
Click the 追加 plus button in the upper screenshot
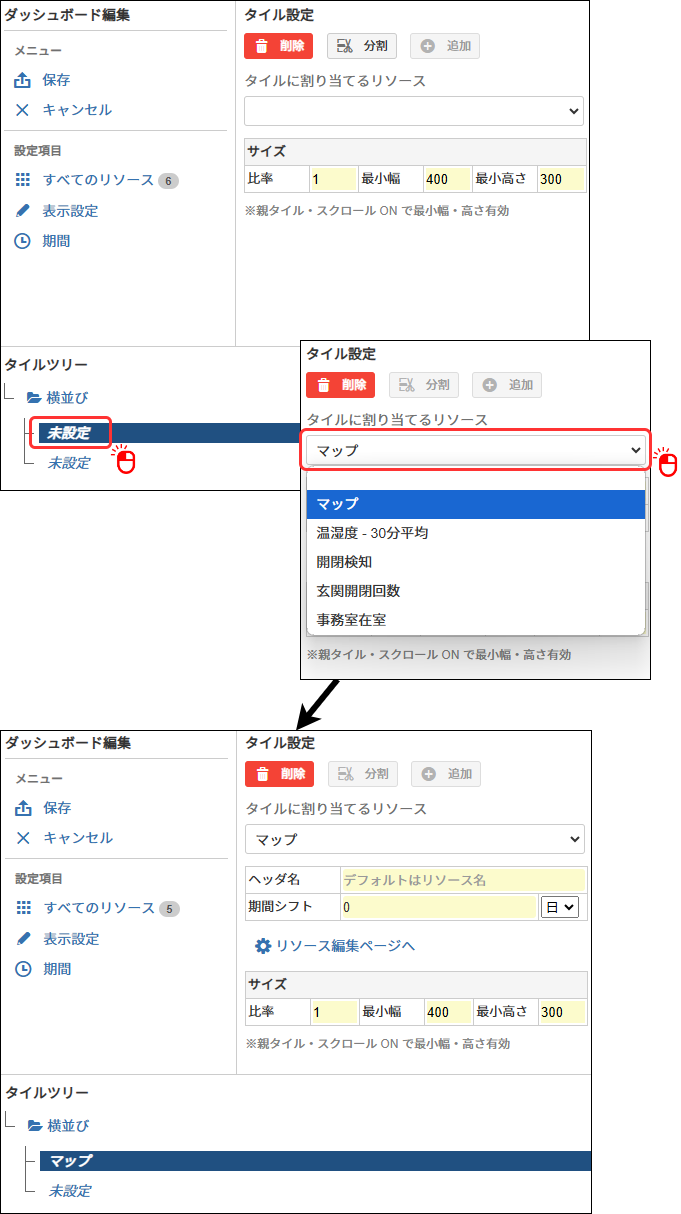point(445,46)
